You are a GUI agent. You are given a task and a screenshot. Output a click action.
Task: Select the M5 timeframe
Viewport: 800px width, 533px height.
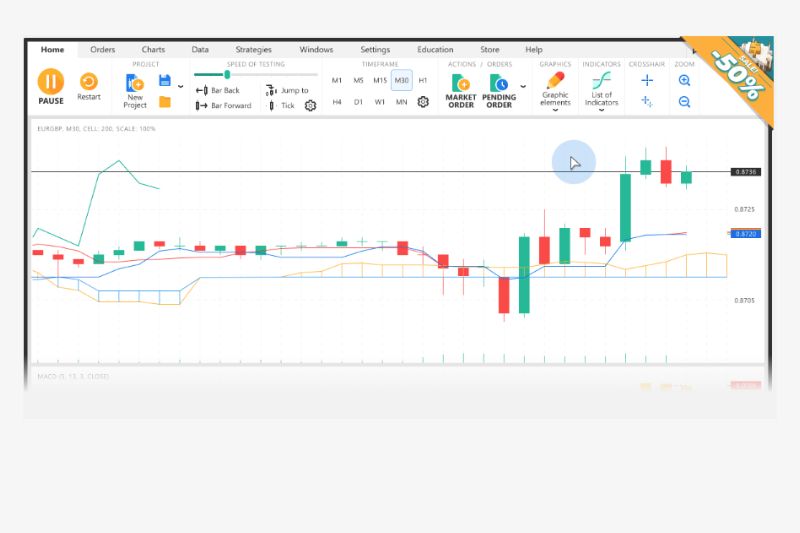click(x=358, y=80)
